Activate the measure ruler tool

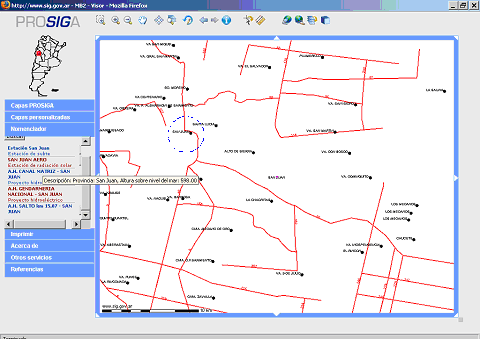[260, 20]
